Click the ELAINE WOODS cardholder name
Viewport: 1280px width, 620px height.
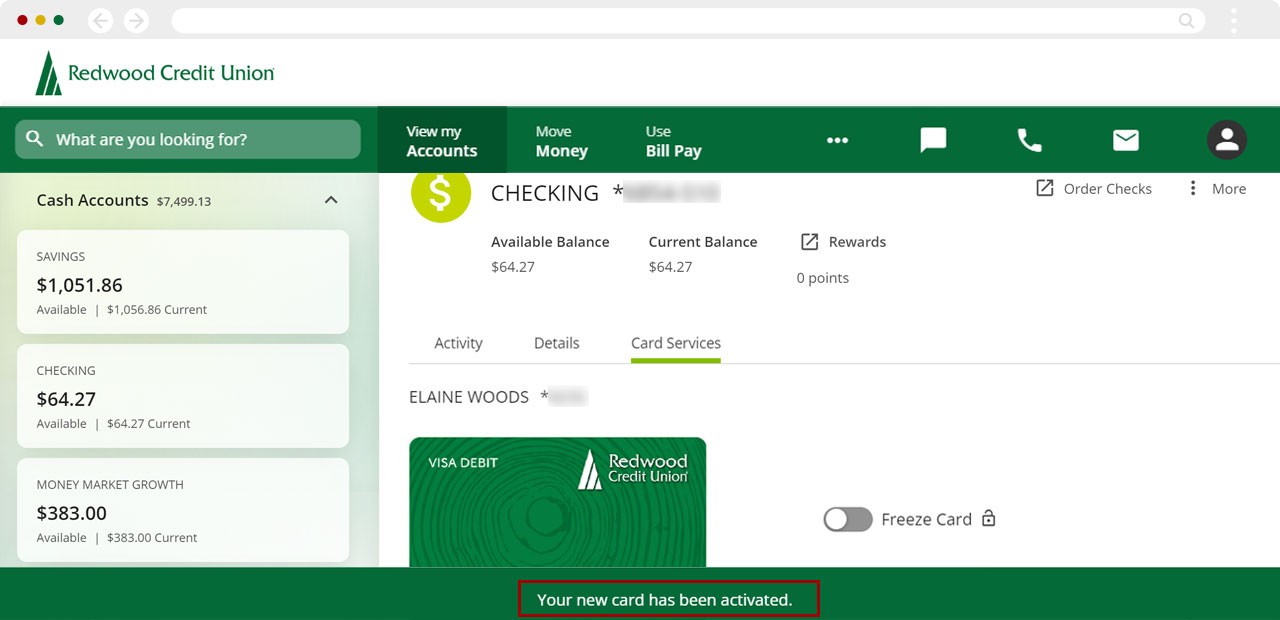tap(469, 397)
